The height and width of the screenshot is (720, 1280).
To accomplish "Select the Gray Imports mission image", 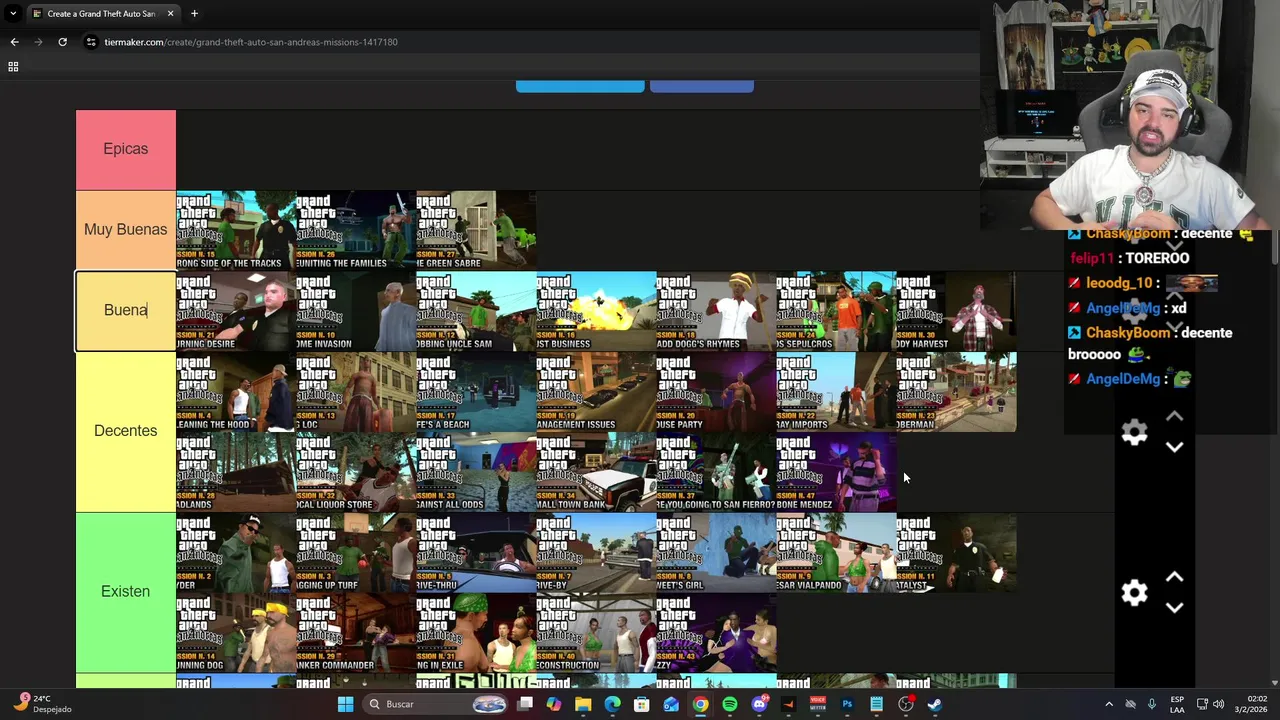I will pyautogui.click(x=836, y=391).
